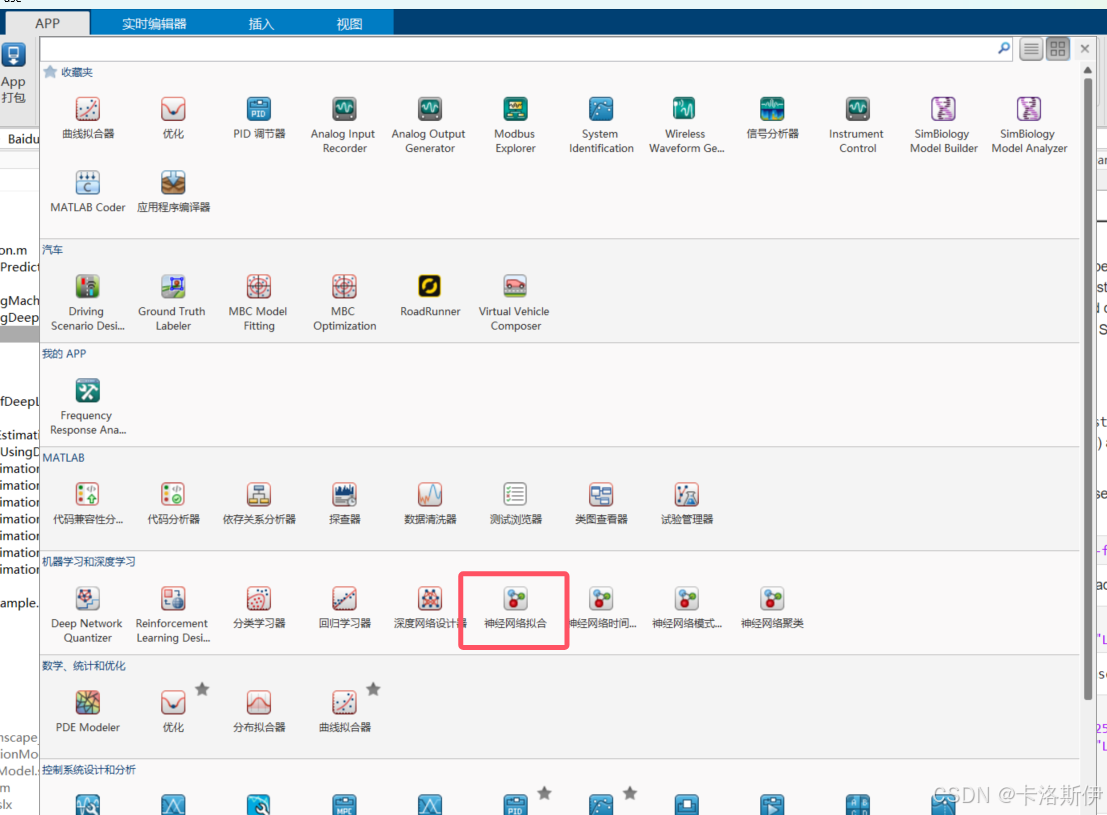Toggle favorite star on 曲线拟合器 app
This screenshot has width=1107, height=815.
(x=373, y=689)
